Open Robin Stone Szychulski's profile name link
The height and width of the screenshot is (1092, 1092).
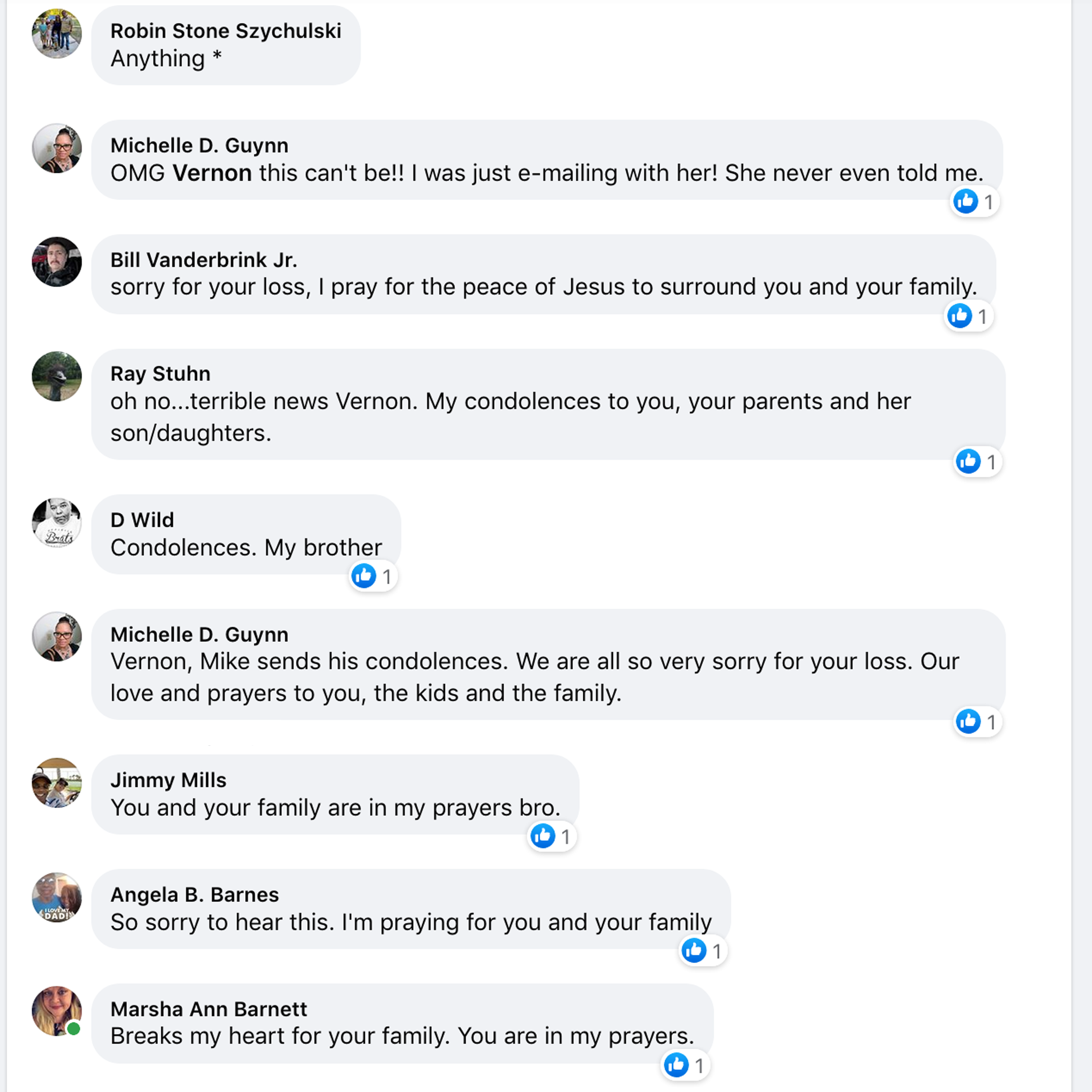tap(226, 31)
